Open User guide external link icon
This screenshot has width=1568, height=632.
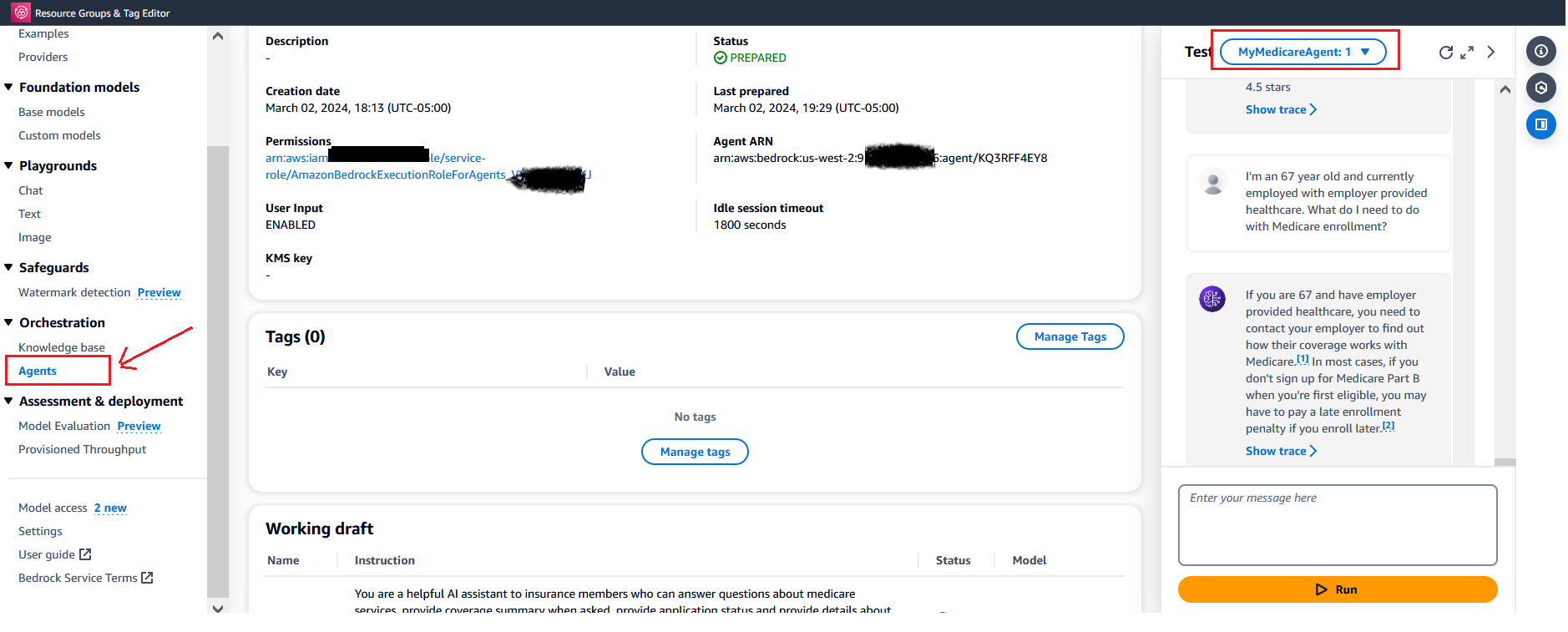85,554
